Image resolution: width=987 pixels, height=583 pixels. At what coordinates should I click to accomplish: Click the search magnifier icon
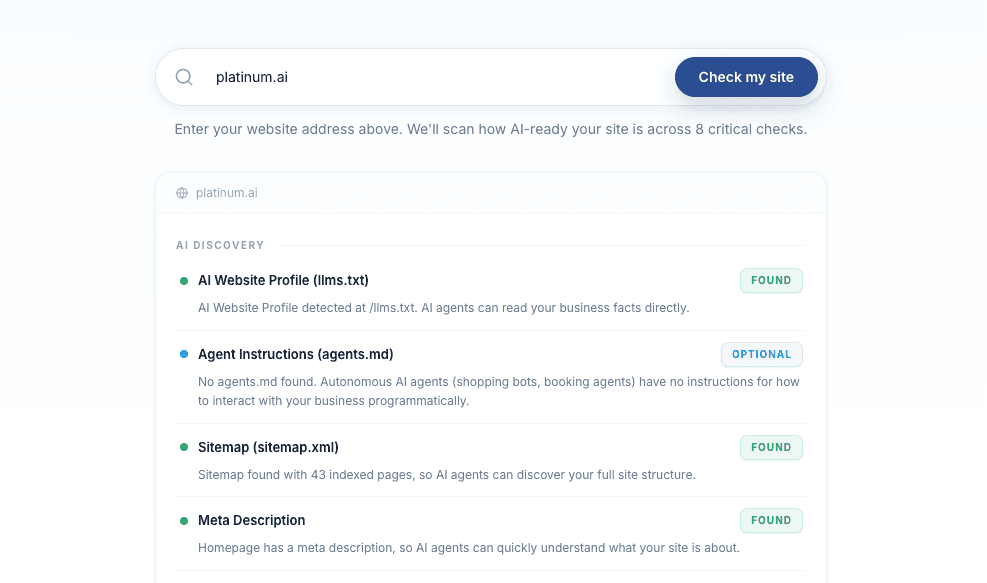[184, 77]
